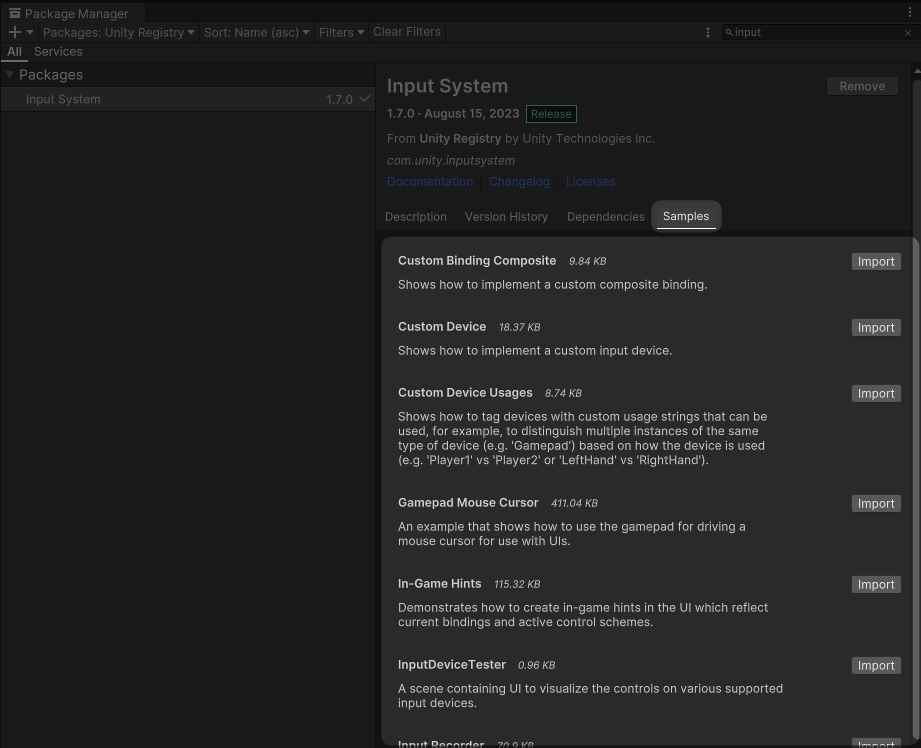Click the 18.37 KB size label
Viewport: 921px width, 748px height.
coord(519,327)
